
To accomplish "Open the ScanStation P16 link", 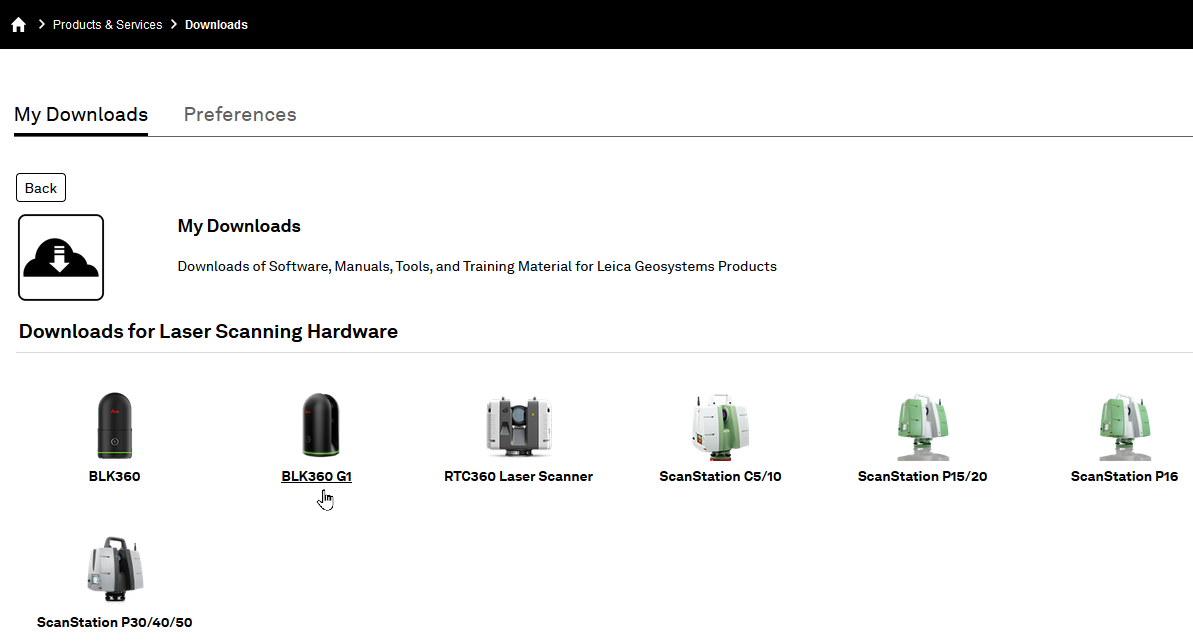I will (1125, 477).
